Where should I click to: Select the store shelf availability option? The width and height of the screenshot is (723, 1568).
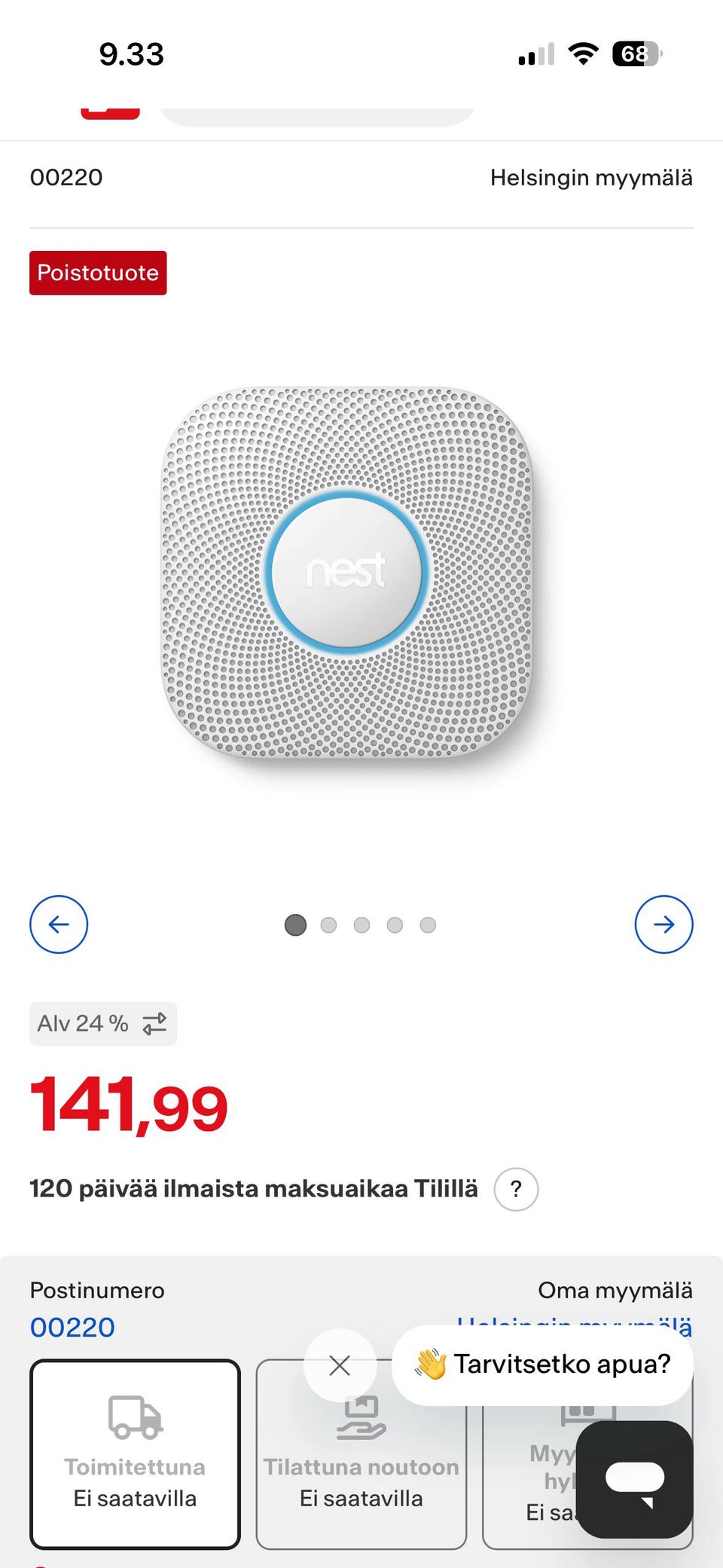coord(587,1454)
